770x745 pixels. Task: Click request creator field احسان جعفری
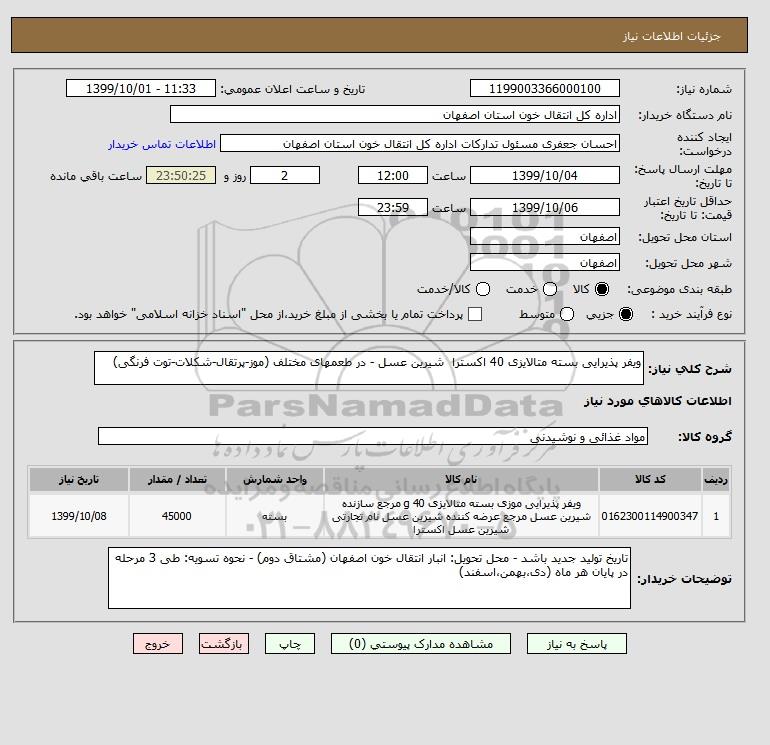420,144
